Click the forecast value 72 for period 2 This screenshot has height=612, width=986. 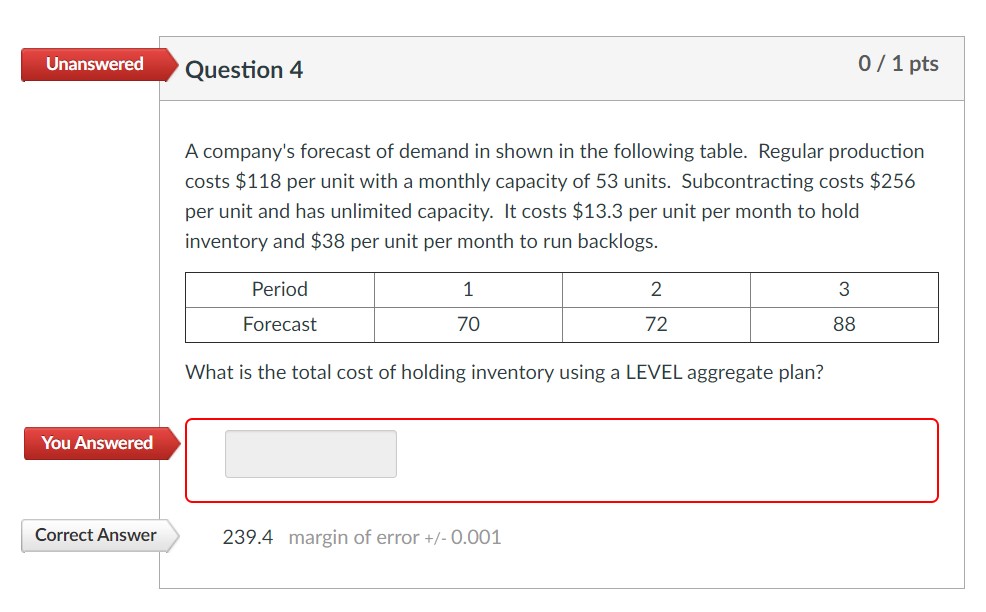click(x=656, y=323)
